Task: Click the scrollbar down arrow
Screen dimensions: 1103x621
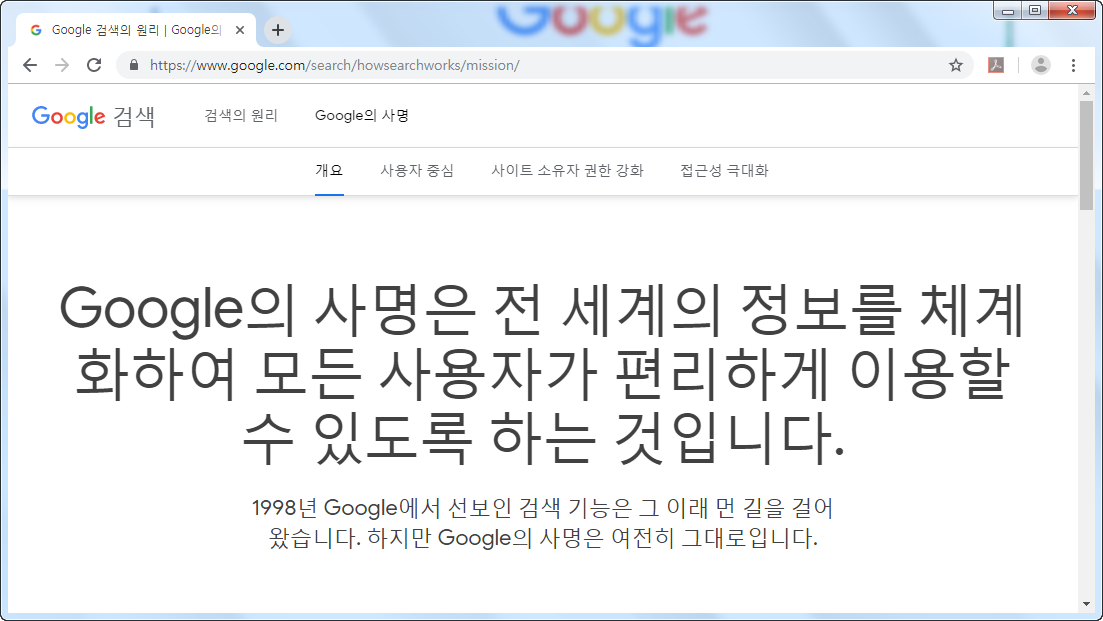Action: pyautogui.click(x=1086, y=604)
